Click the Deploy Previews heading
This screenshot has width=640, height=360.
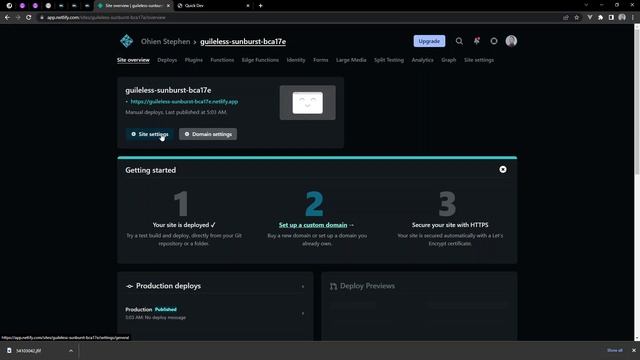(x=367, y=286)
